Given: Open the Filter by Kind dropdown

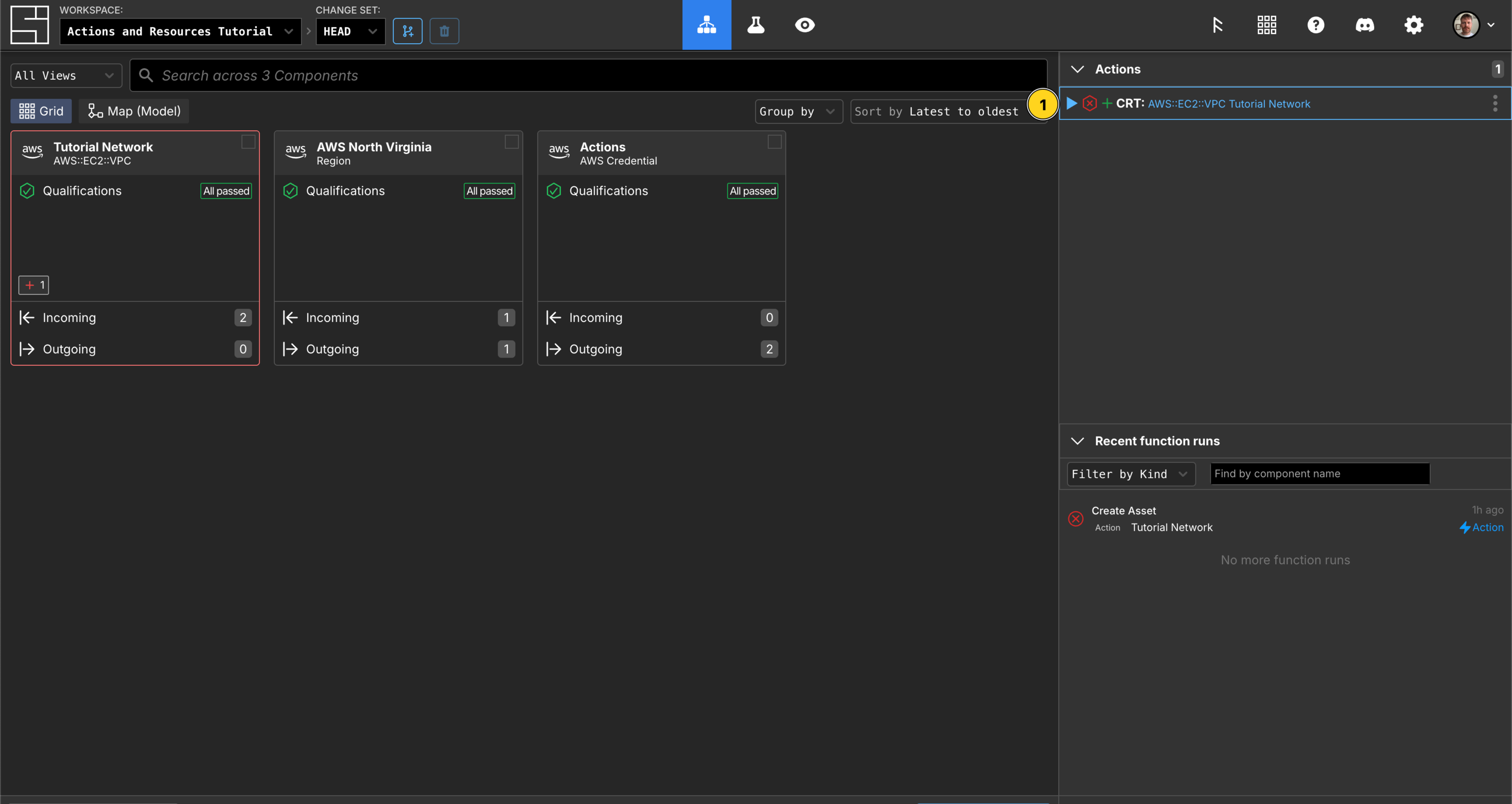Looking at the screenshot, I should point(1131,474).
